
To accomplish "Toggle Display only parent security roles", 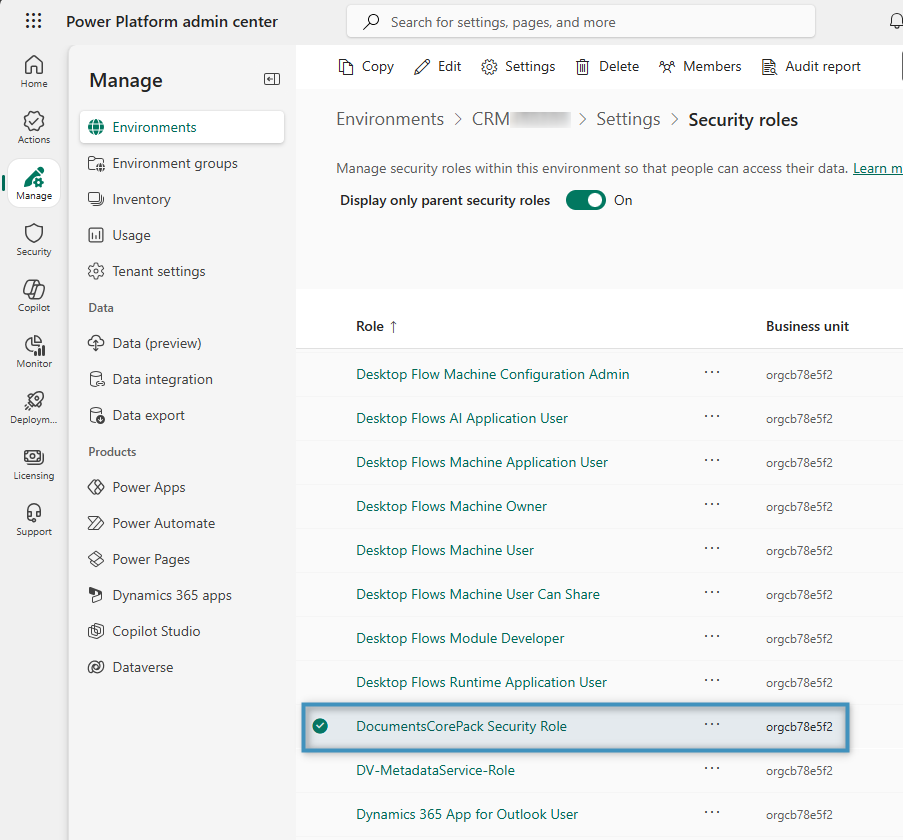I will tap(585, 200).
